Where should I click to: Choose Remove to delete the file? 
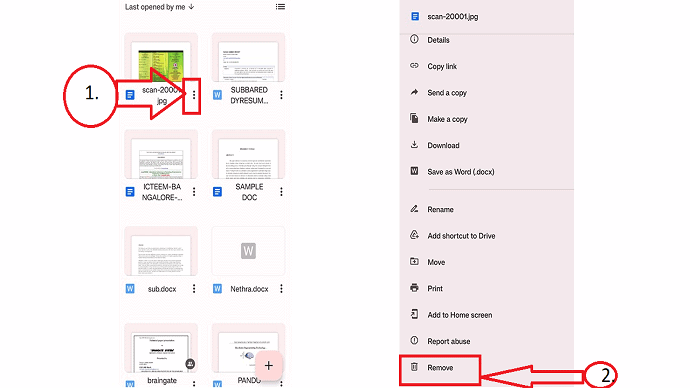pyautogui.click(x=440, y=368)
